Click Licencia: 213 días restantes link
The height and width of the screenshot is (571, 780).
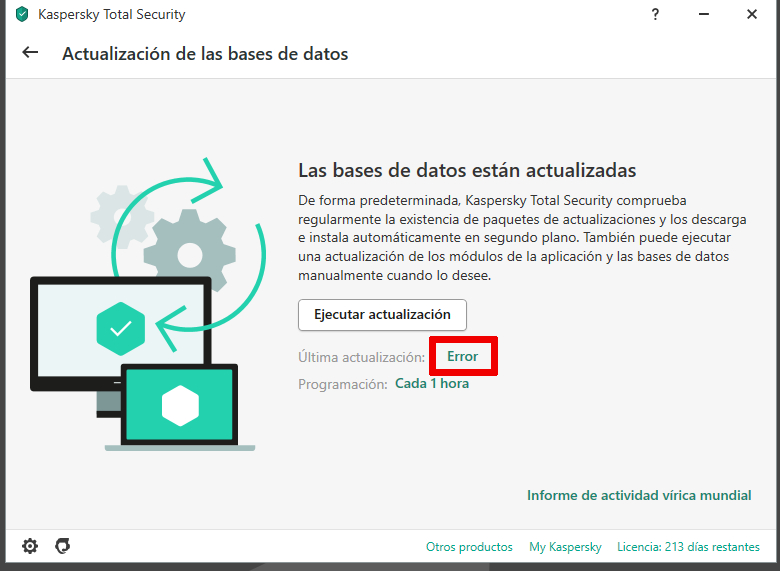pyautogui.click(x=688, y=547)
